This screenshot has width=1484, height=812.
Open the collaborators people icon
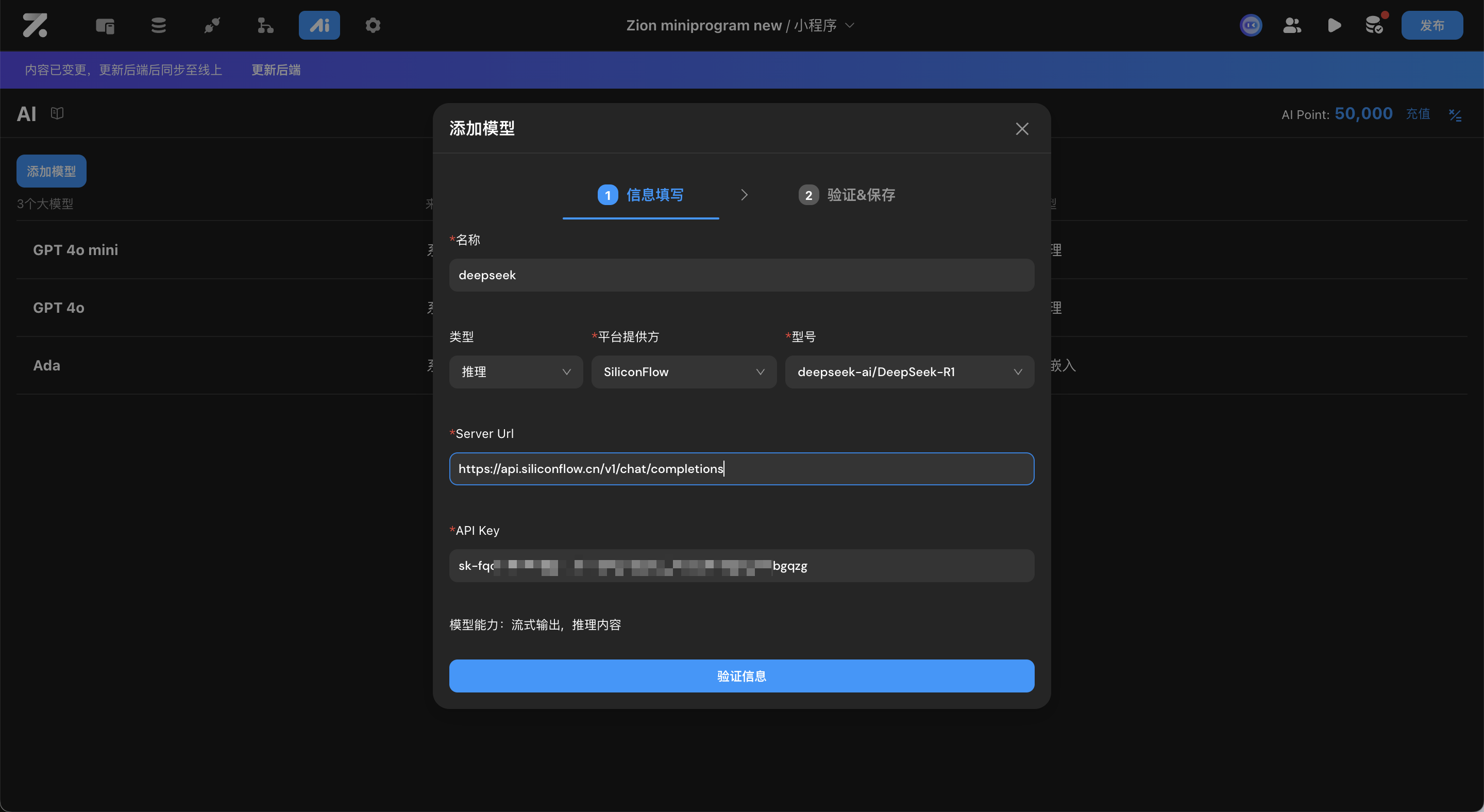point(1292,25)
